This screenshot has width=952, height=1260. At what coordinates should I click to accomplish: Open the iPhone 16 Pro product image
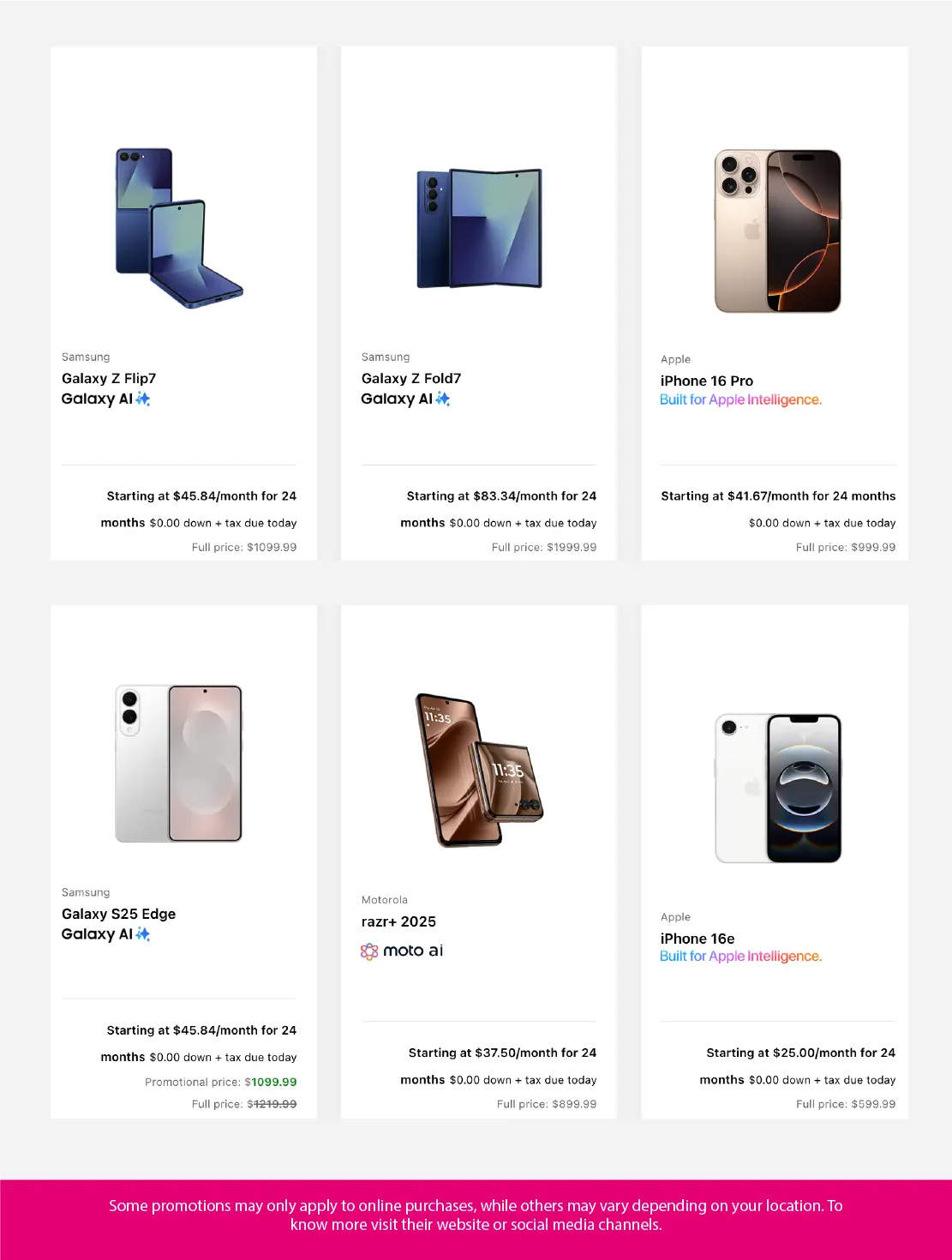778,231
